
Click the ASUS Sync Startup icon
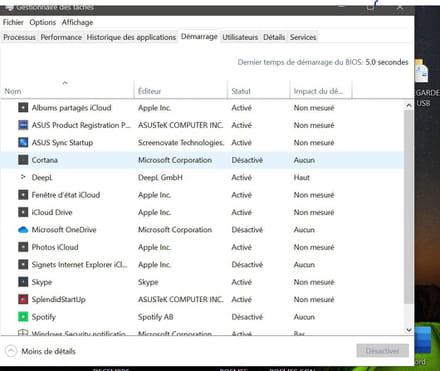pos(23,142)
